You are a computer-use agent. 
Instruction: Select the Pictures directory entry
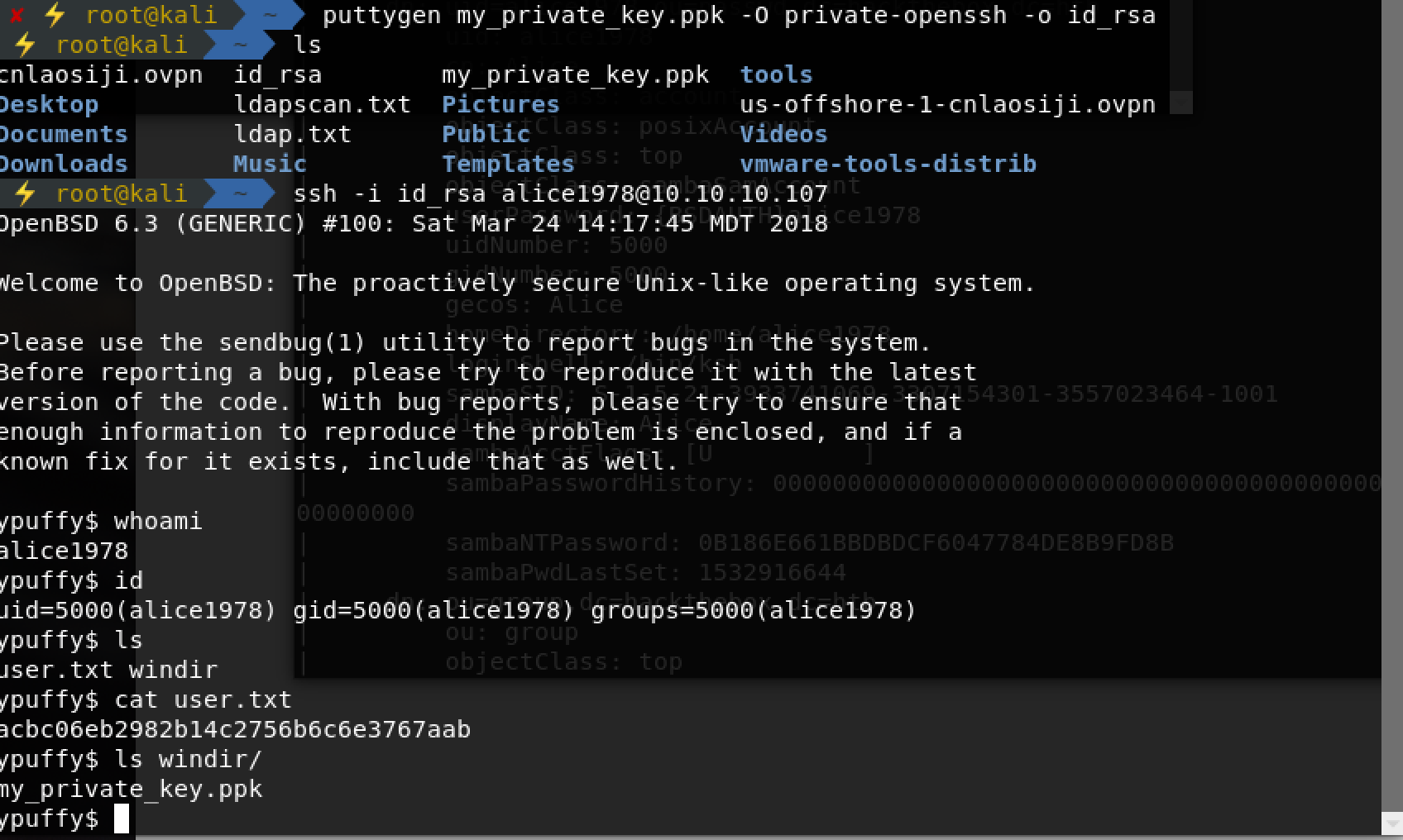click(500, 104)
